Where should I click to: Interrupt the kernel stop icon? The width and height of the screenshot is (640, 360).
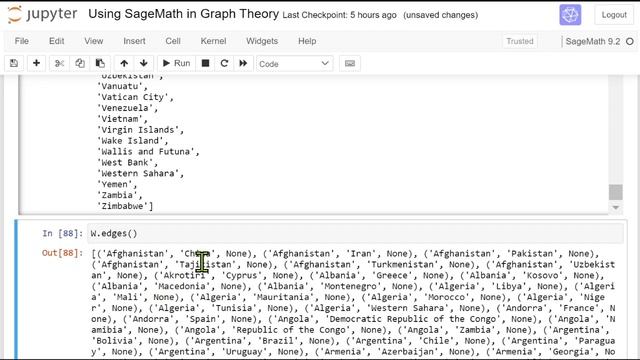(x=205, y=63)
